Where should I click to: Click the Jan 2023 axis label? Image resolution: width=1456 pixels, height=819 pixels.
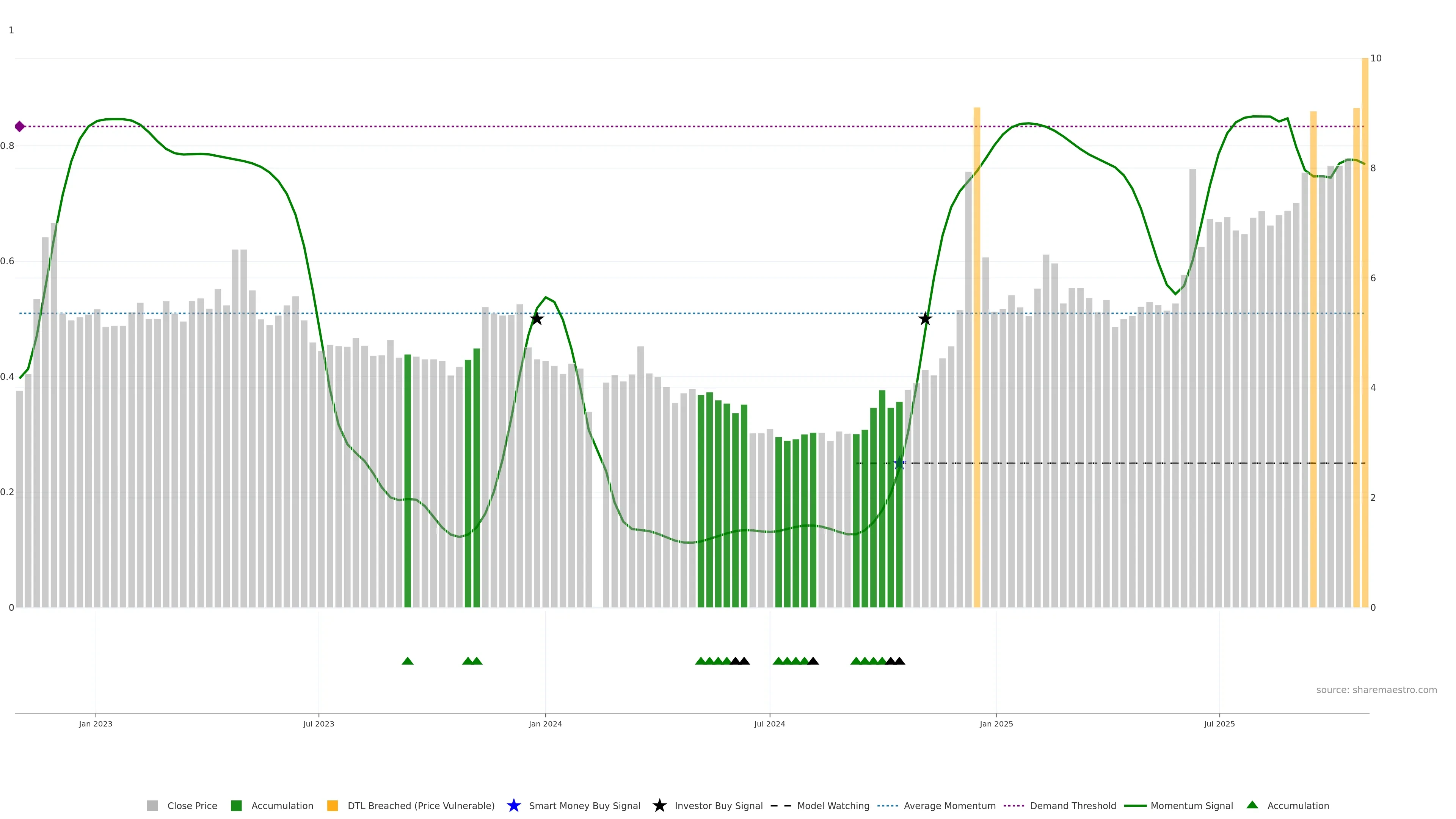pos(96,724)
